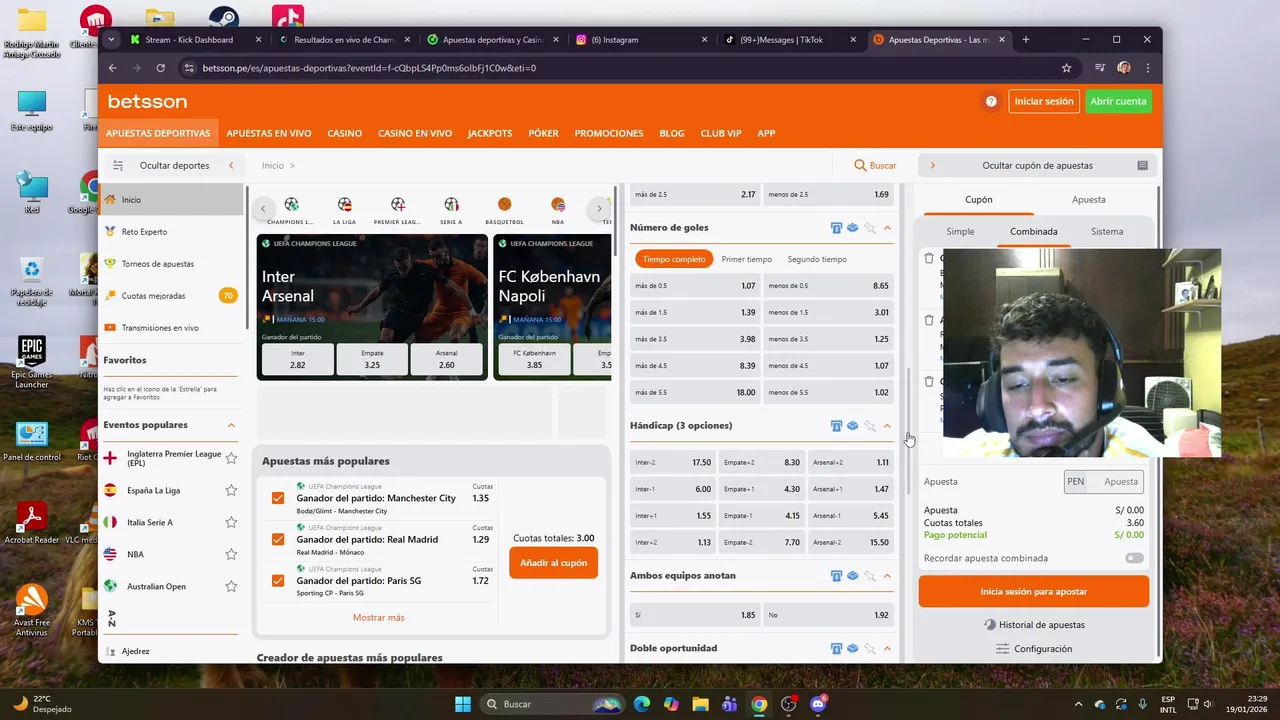Go to the CASINO menu item
The height and width of the screenshot is (720, 1280).
345,133
